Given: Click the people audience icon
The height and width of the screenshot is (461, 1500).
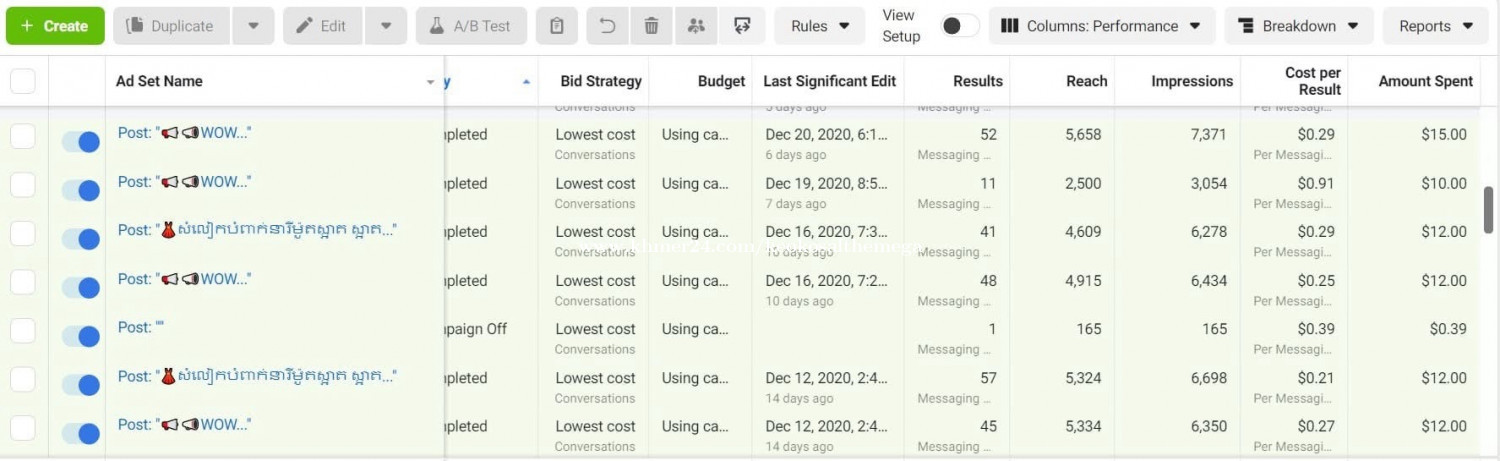Looking at the screenshot, I should click(697, 26).
